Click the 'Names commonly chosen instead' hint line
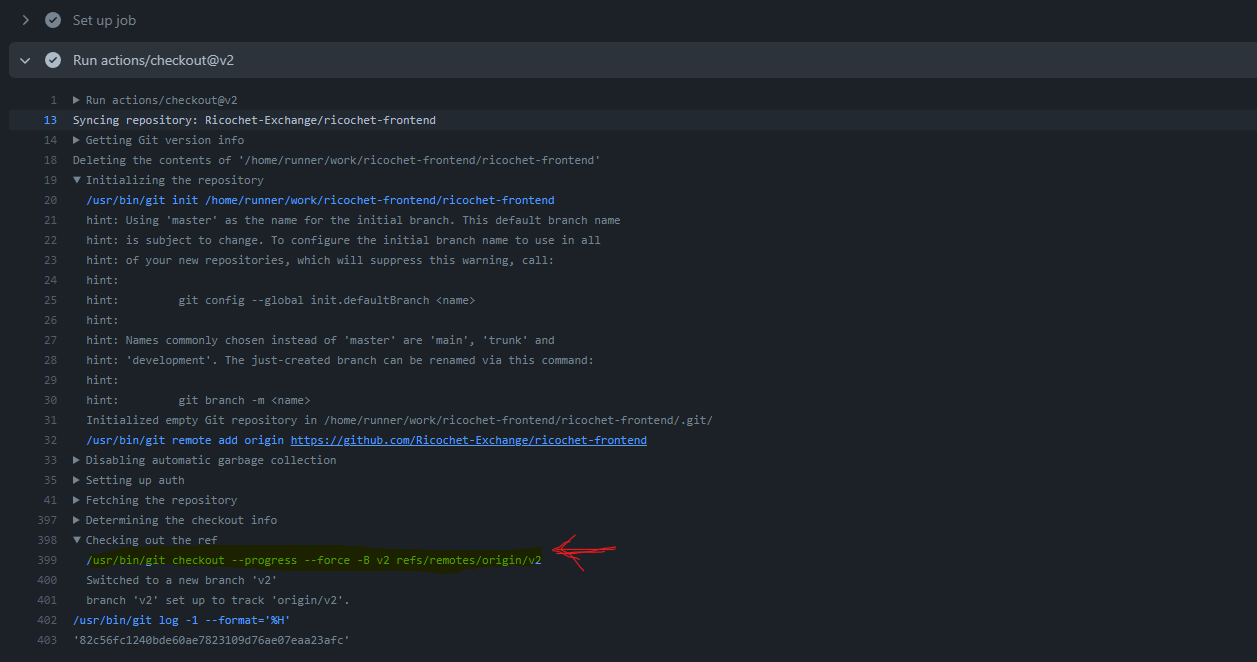 pos(320,340)
